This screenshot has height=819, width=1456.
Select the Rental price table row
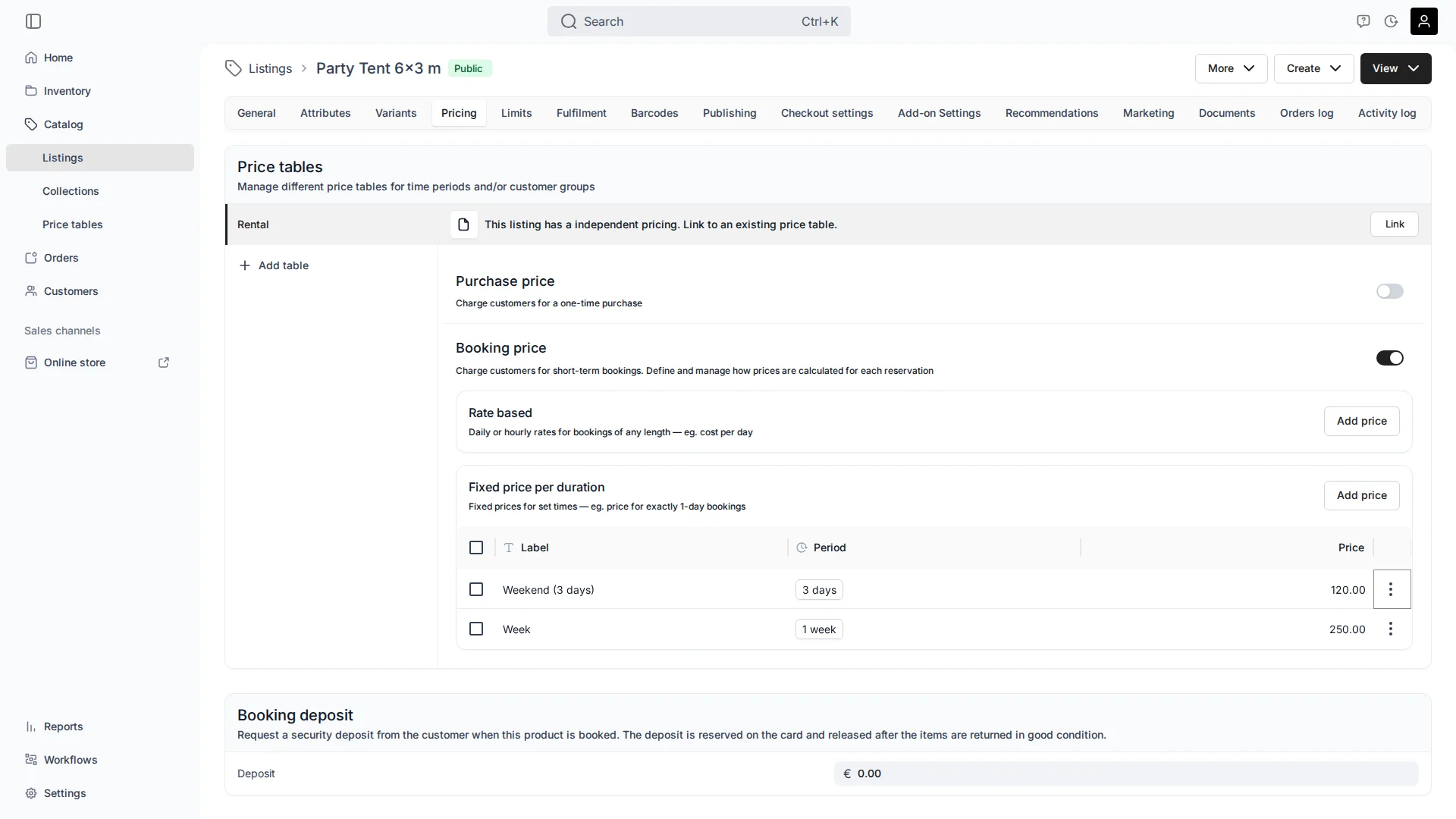331,224
